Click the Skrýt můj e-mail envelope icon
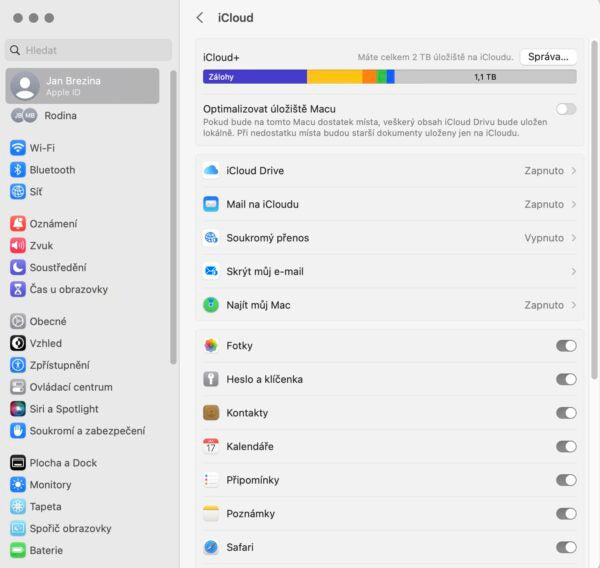600x568 pixels. [211, 271]
